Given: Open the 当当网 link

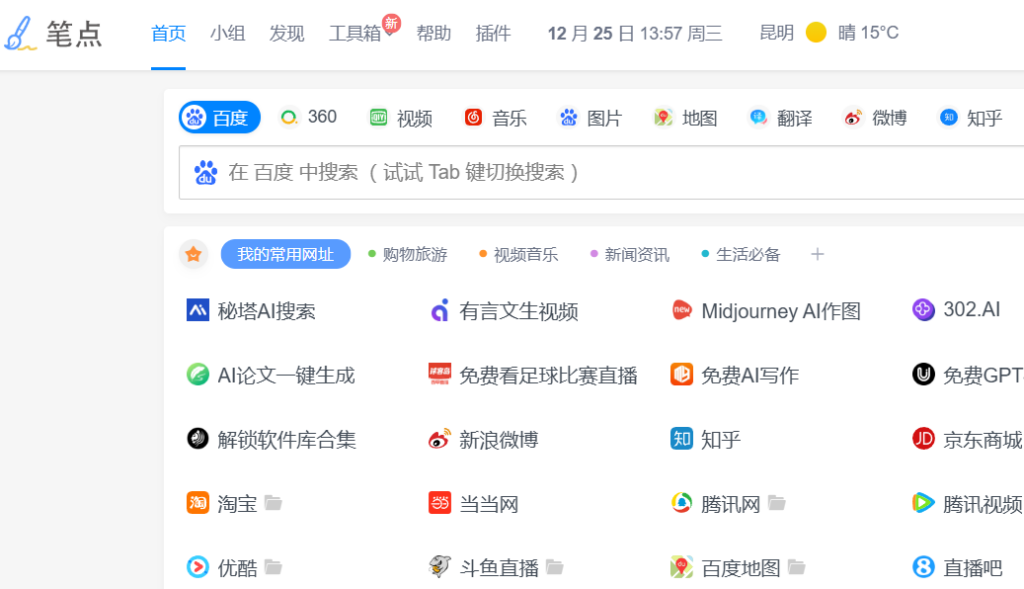Looking at the screenshot, I should (x=473, y=503).
